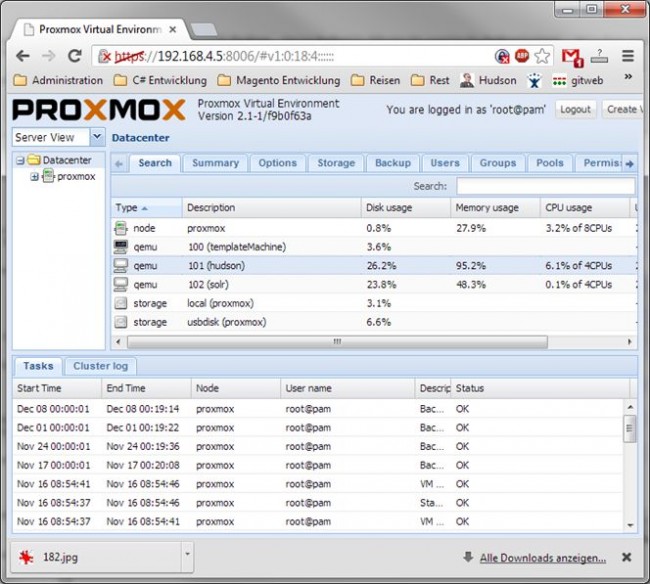The height and width of the screenshot is (584, 650).
Task: Open C# Entwicklung bookmarks folder
Action: (160, 80)
